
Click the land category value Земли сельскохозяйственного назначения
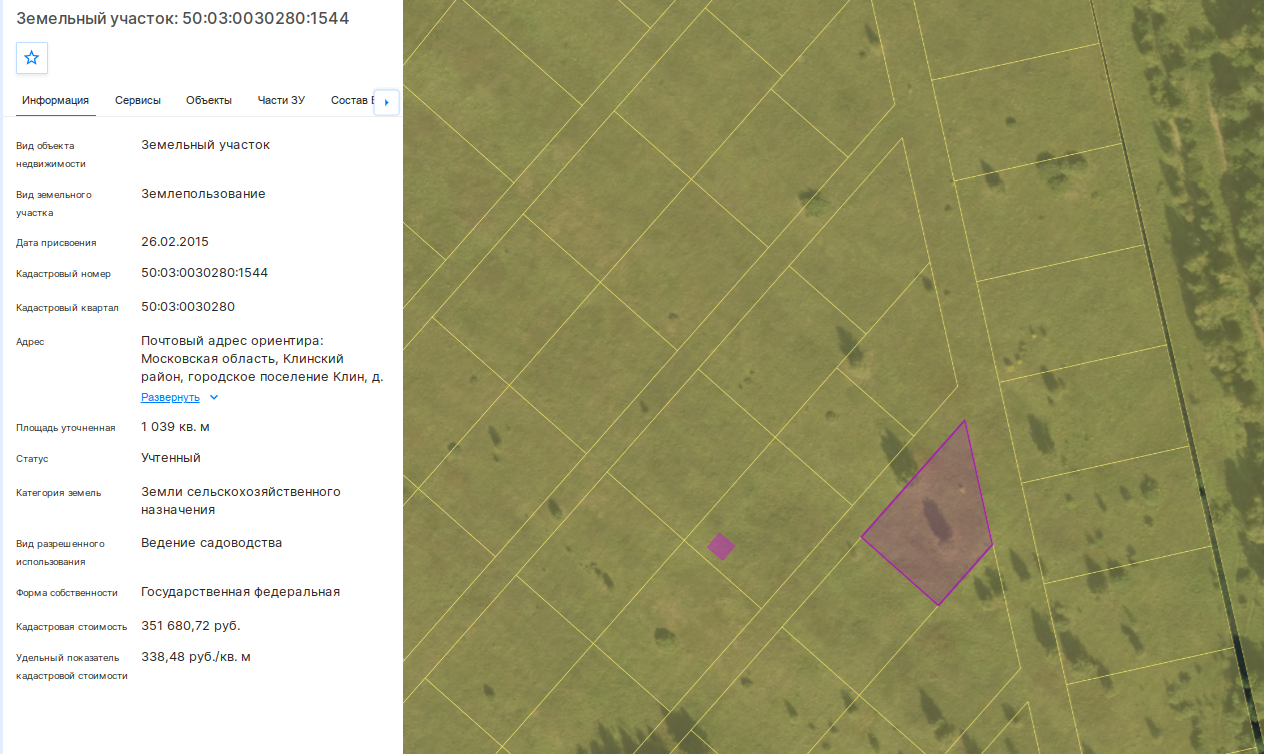click(241, 500)
